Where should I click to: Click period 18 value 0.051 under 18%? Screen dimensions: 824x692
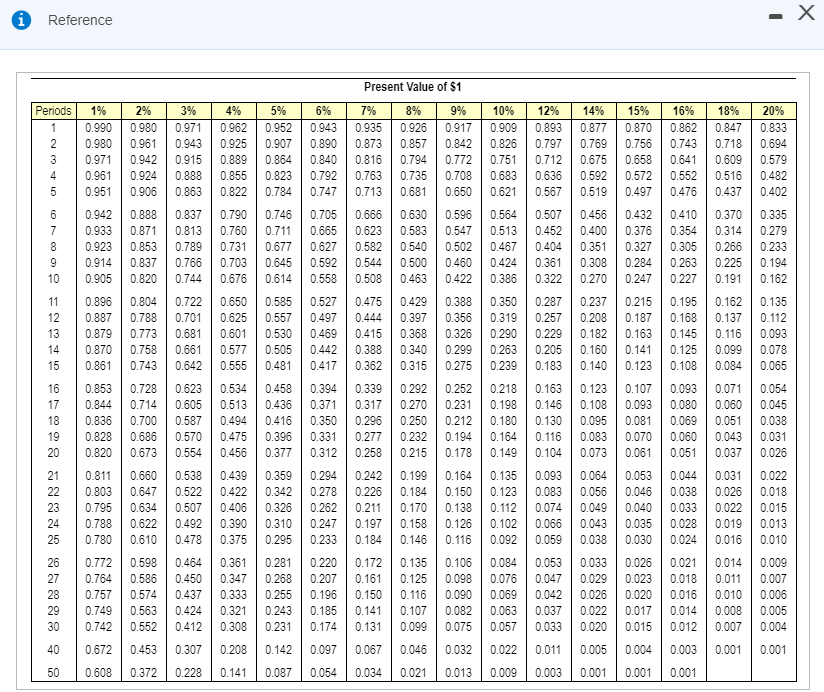click(x=728, y=421)
